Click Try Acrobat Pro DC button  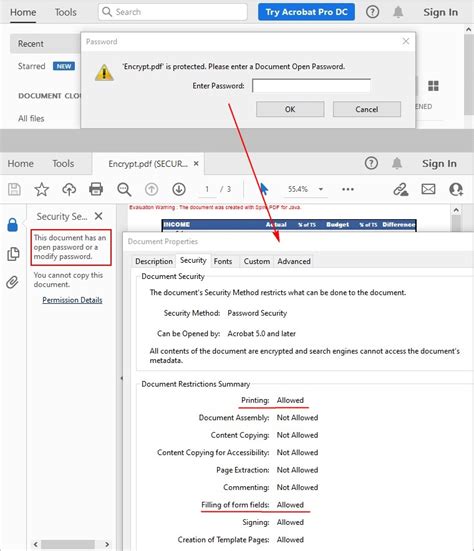pos(306,12)
